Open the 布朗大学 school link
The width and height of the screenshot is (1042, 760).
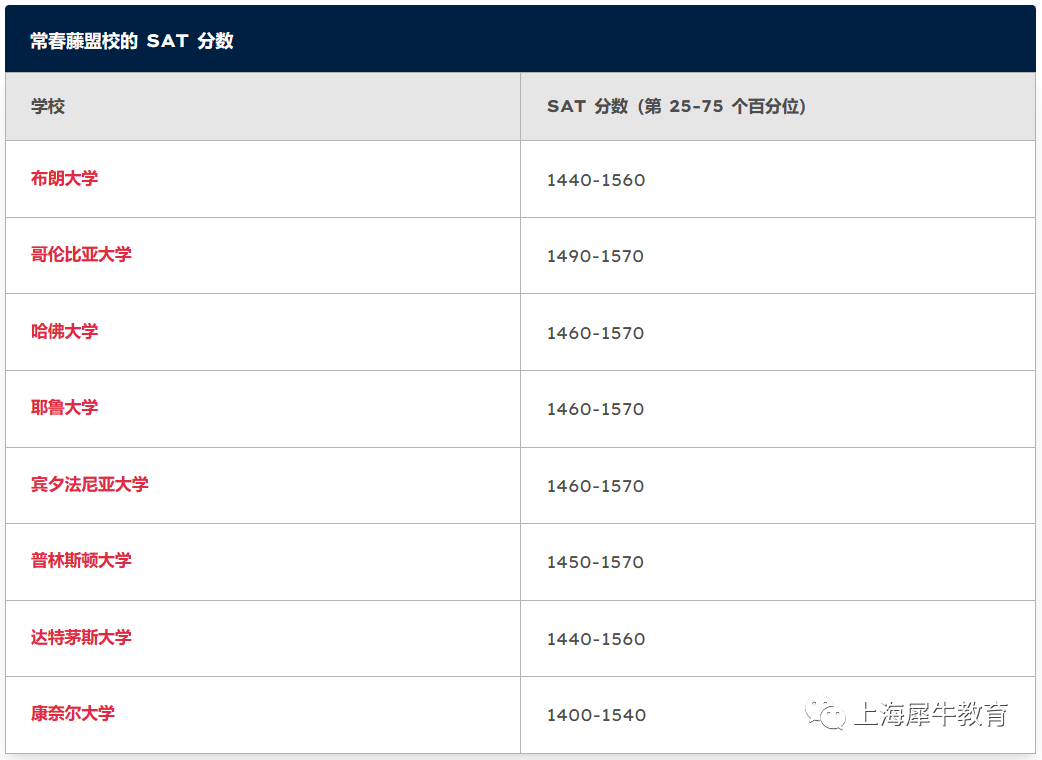[64, 178]
